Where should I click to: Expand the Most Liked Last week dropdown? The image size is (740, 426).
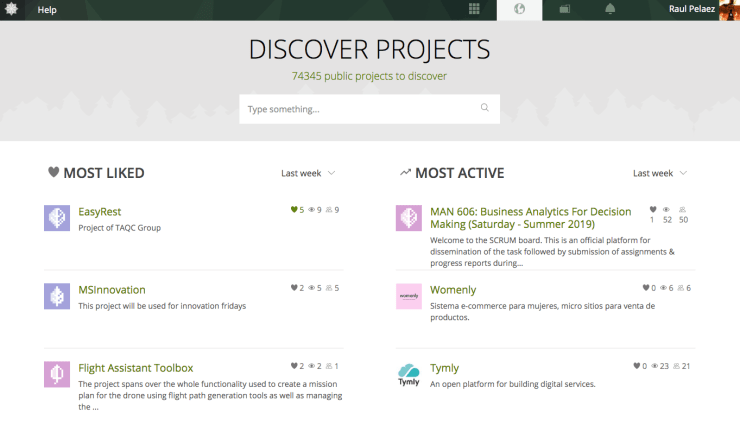[308, 173]
